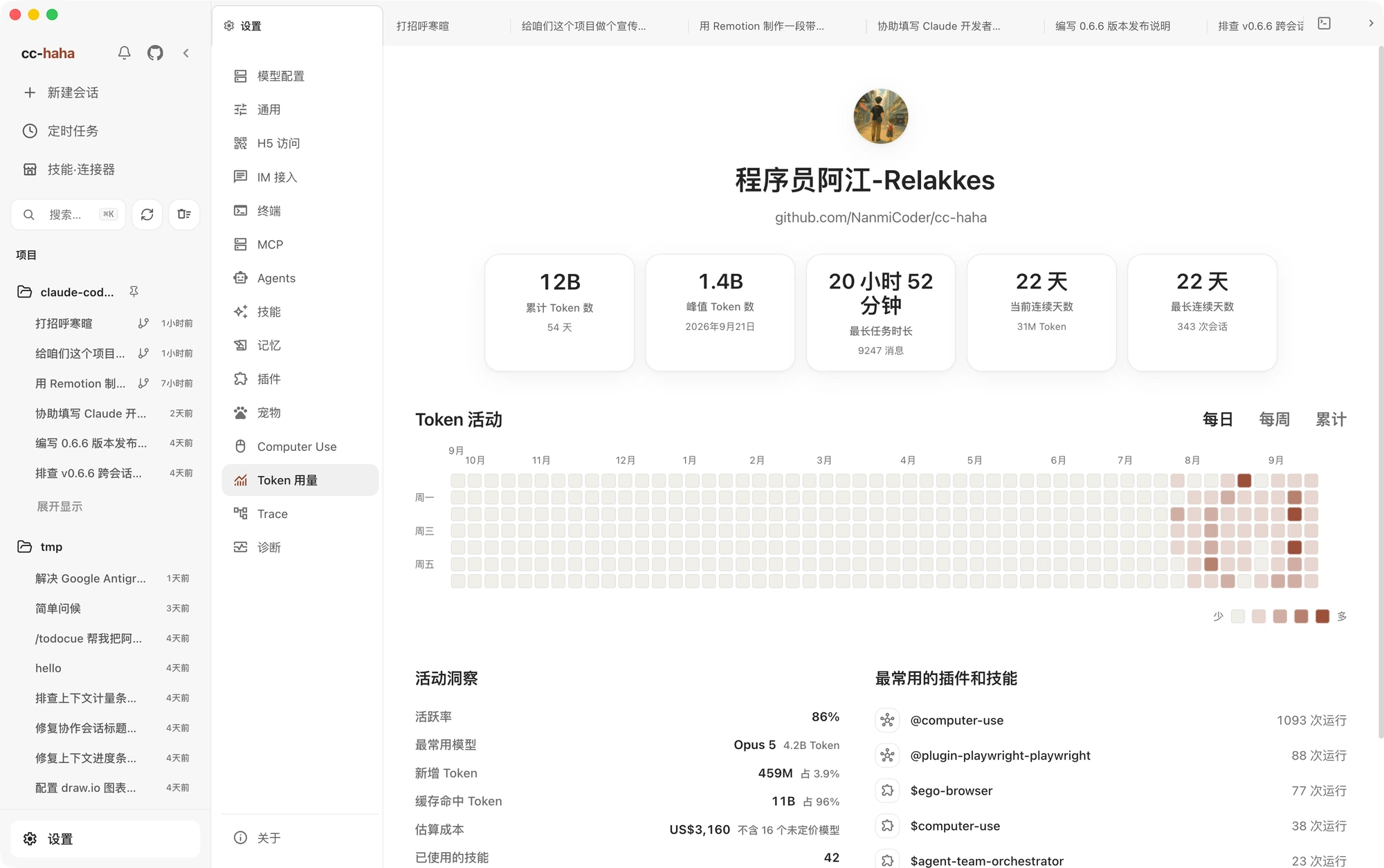This screenshot has height=868, width=1384.
Task: Open Computer Use settings page
Action: pos(300,447)
